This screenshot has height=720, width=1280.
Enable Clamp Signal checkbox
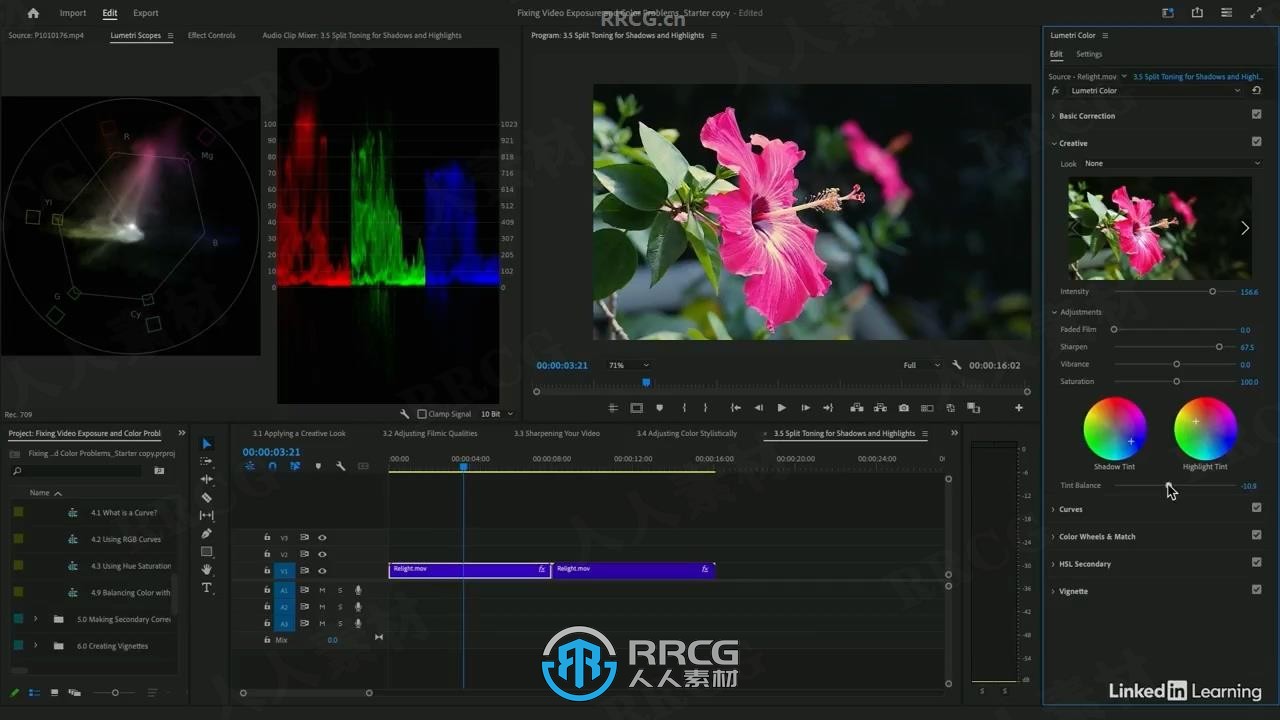(x=422, y=414)
